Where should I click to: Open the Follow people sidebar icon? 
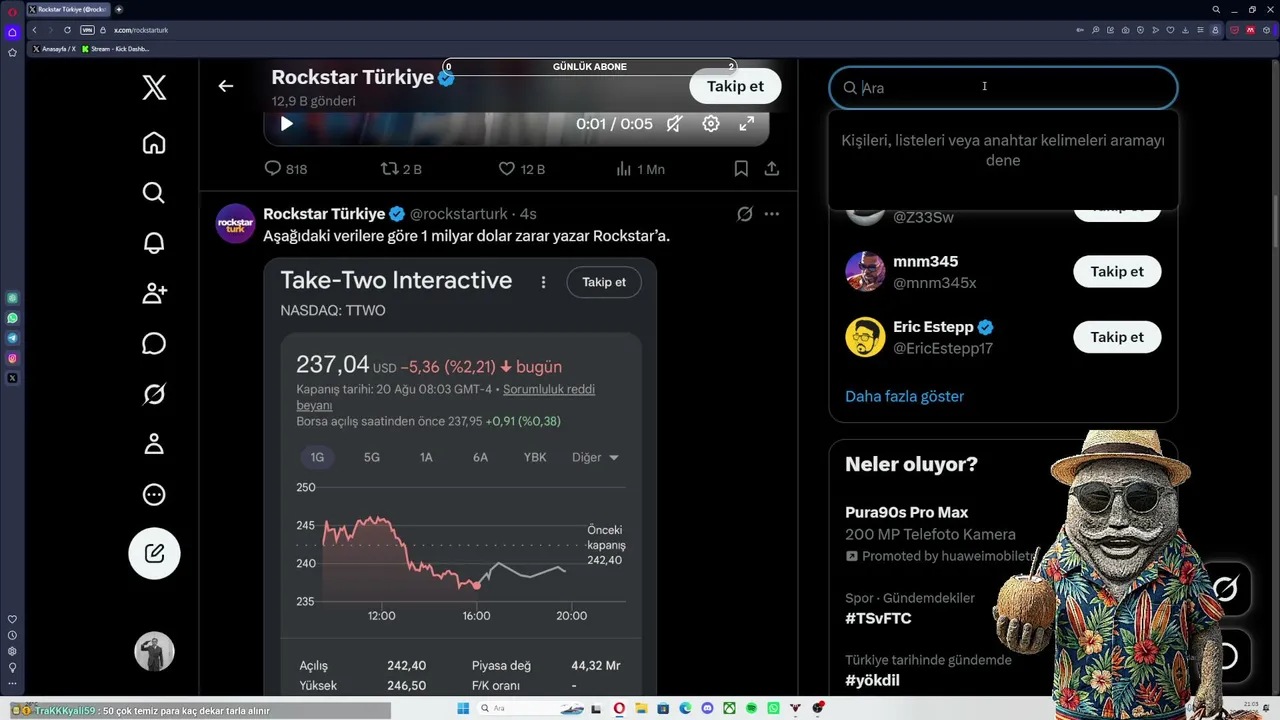[x=154, y=293]
